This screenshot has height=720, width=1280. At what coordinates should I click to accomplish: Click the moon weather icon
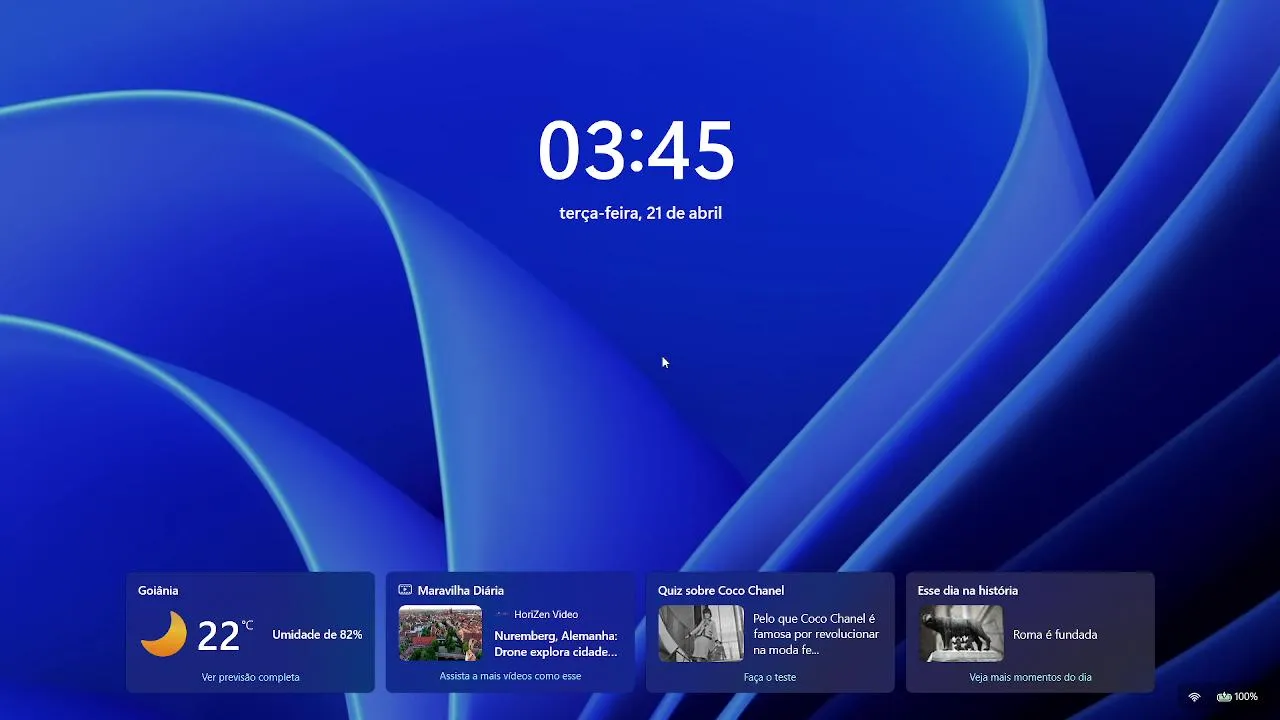point(164,634)
